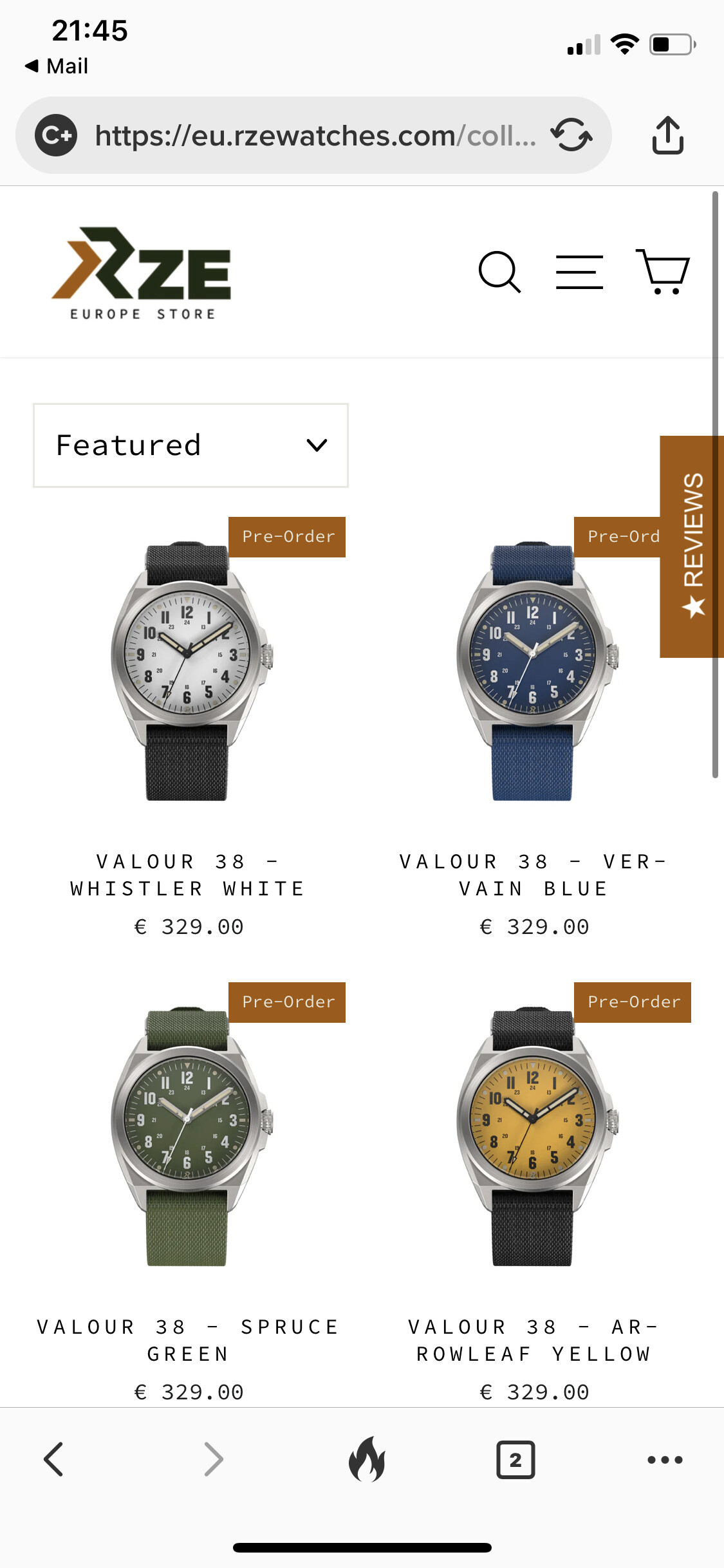Tap the forward arrow in browser toolbar
This screenshot has width=724, height=1568.
214,1459
